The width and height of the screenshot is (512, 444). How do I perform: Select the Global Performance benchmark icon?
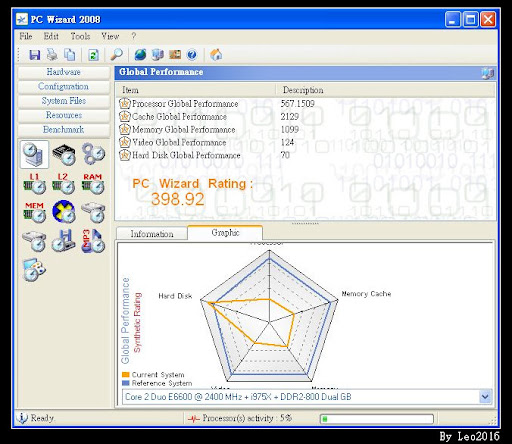[34, 154]
